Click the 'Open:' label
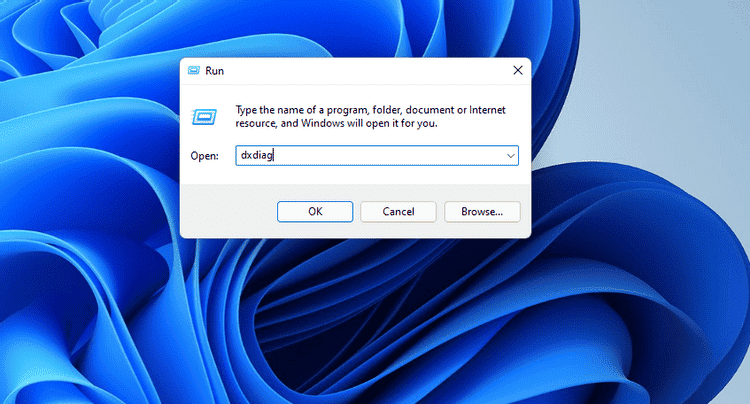Screen dimensions: 750x404 pyautogui.click(x=204, y=156)
